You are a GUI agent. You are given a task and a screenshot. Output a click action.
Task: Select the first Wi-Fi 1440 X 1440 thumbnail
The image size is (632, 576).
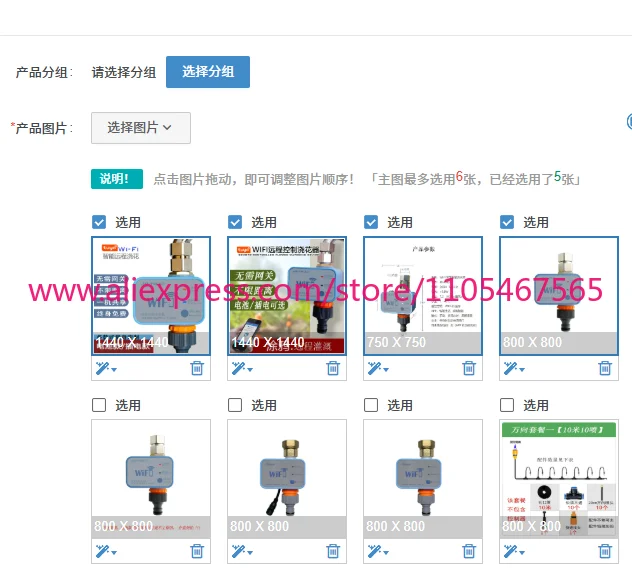(151, 296)
